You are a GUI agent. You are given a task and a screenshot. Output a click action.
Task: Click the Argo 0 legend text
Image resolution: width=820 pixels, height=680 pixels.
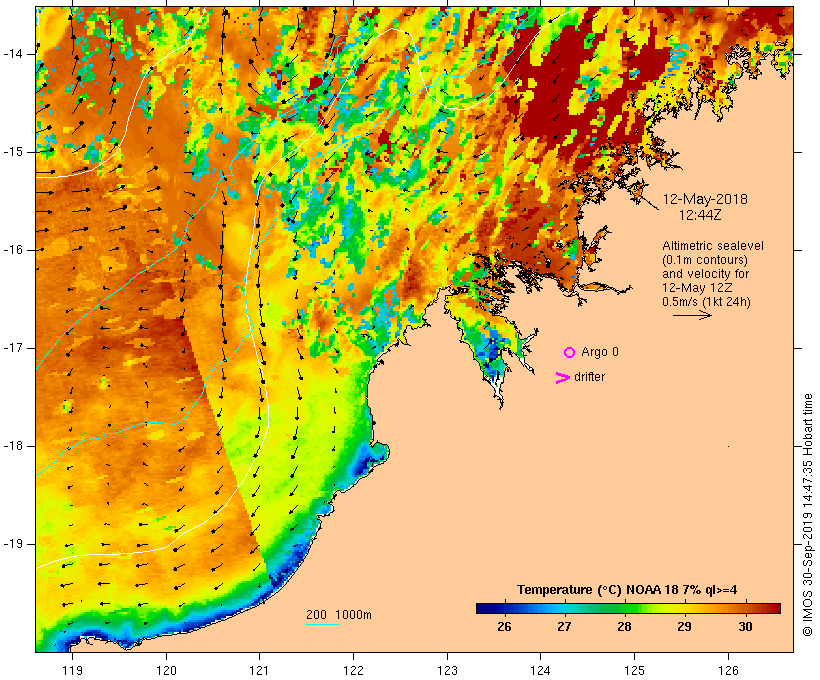pos(600,352)
